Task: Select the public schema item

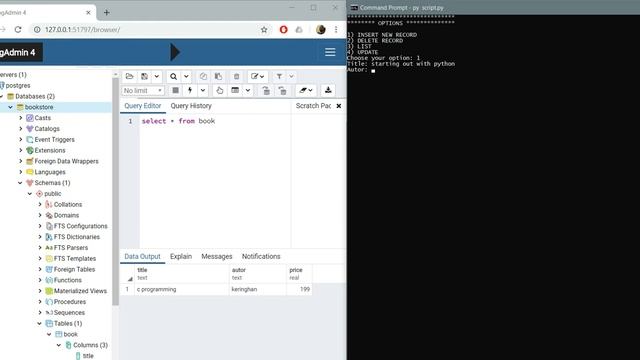Action: (53, 193)
